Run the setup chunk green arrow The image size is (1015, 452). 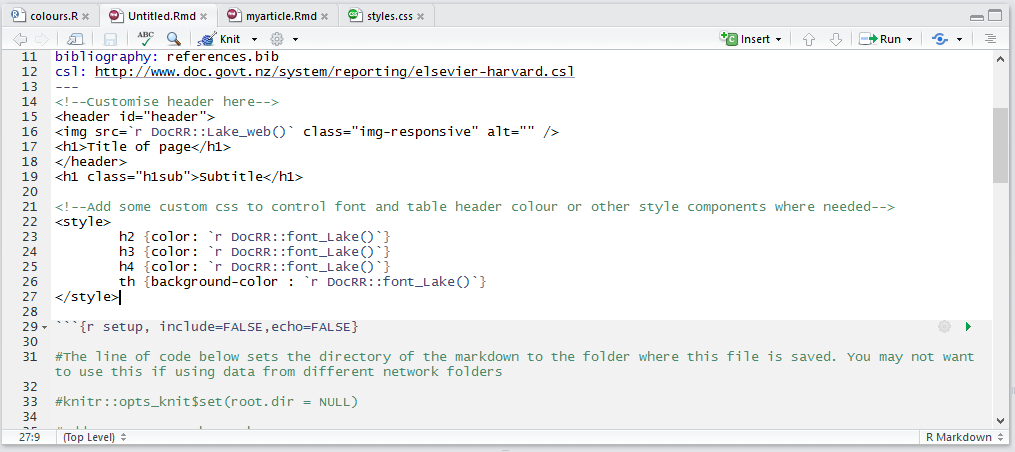pos(968,326)
